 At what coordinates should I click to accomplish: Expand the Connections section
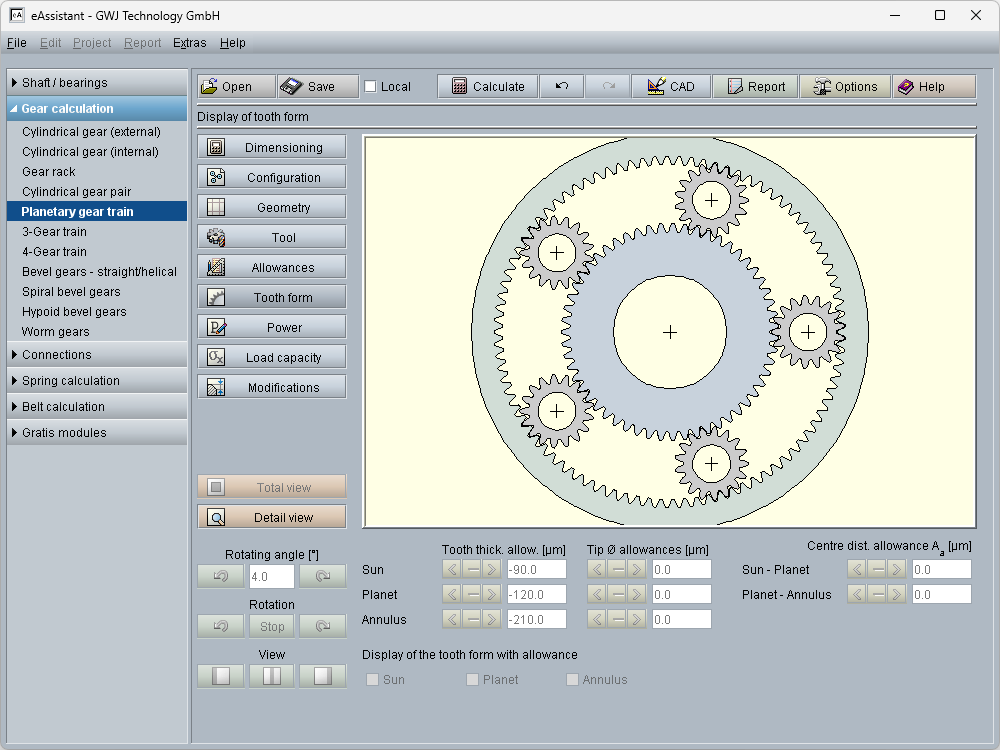coord(97,355)
